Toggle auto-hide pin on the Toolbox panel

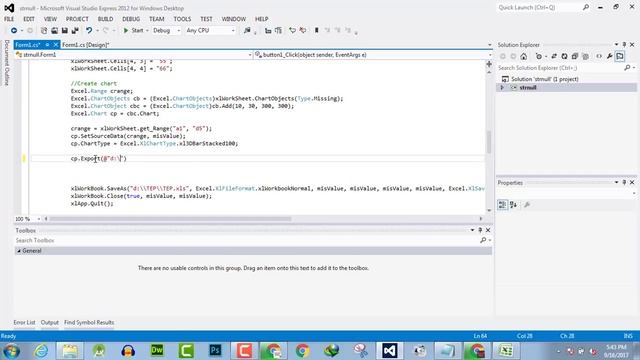(480, 230)
